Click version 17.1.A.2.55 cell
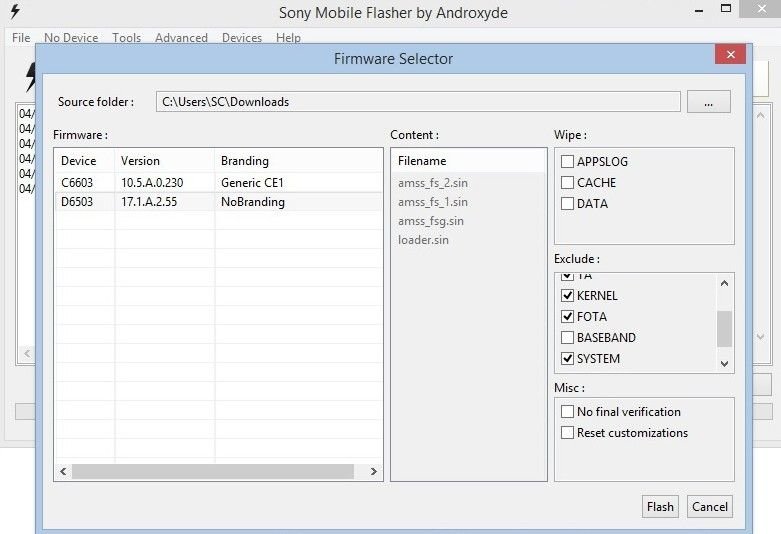Viewport: 781px width, 534px height. pos(149,202)
